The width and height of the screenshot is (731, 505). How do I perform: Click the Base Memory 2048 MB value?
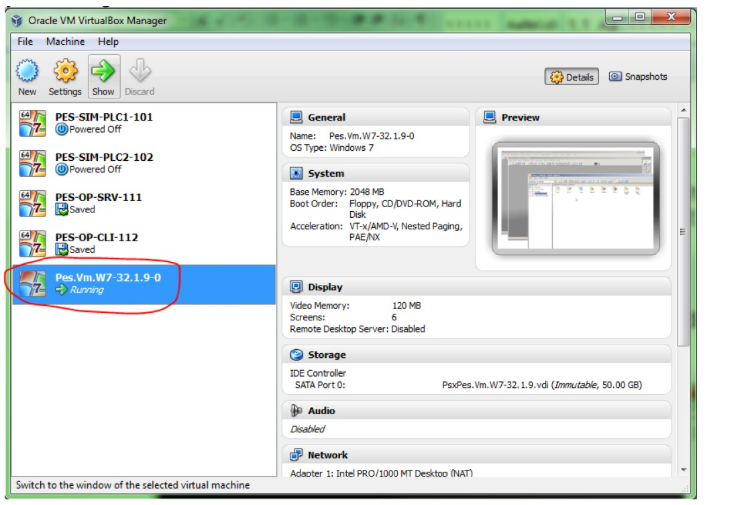pos(367,192)
